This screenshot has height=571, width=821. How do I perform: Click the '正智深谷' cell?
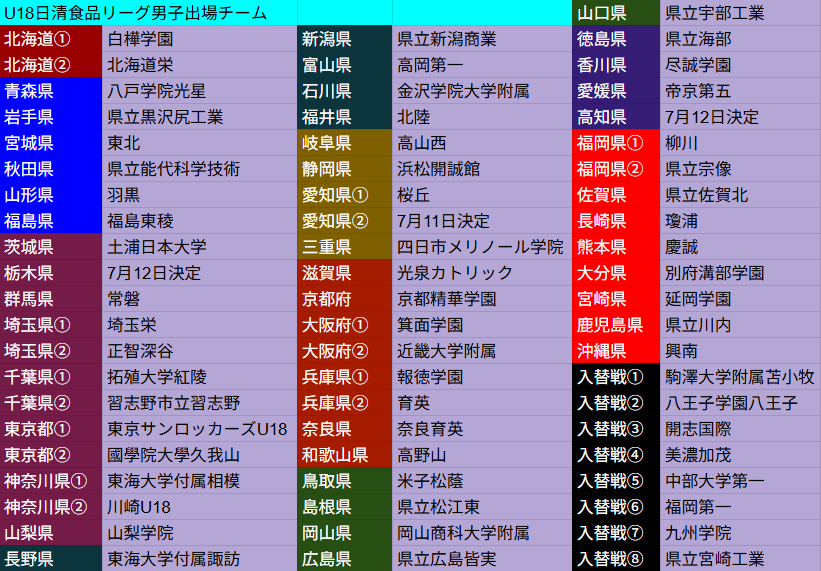click(x=199, y=351)
